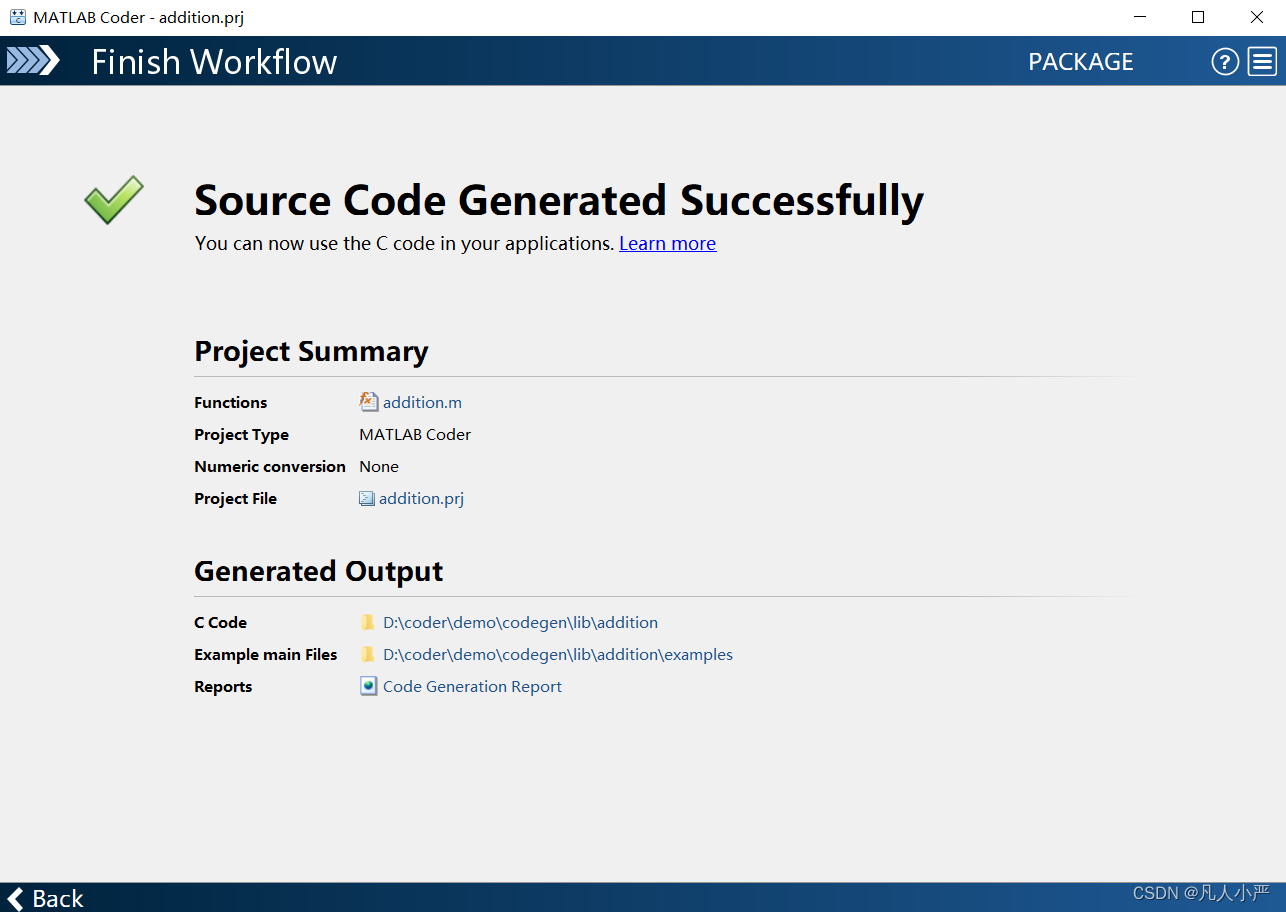Click the C Code label

coord(220,622)
